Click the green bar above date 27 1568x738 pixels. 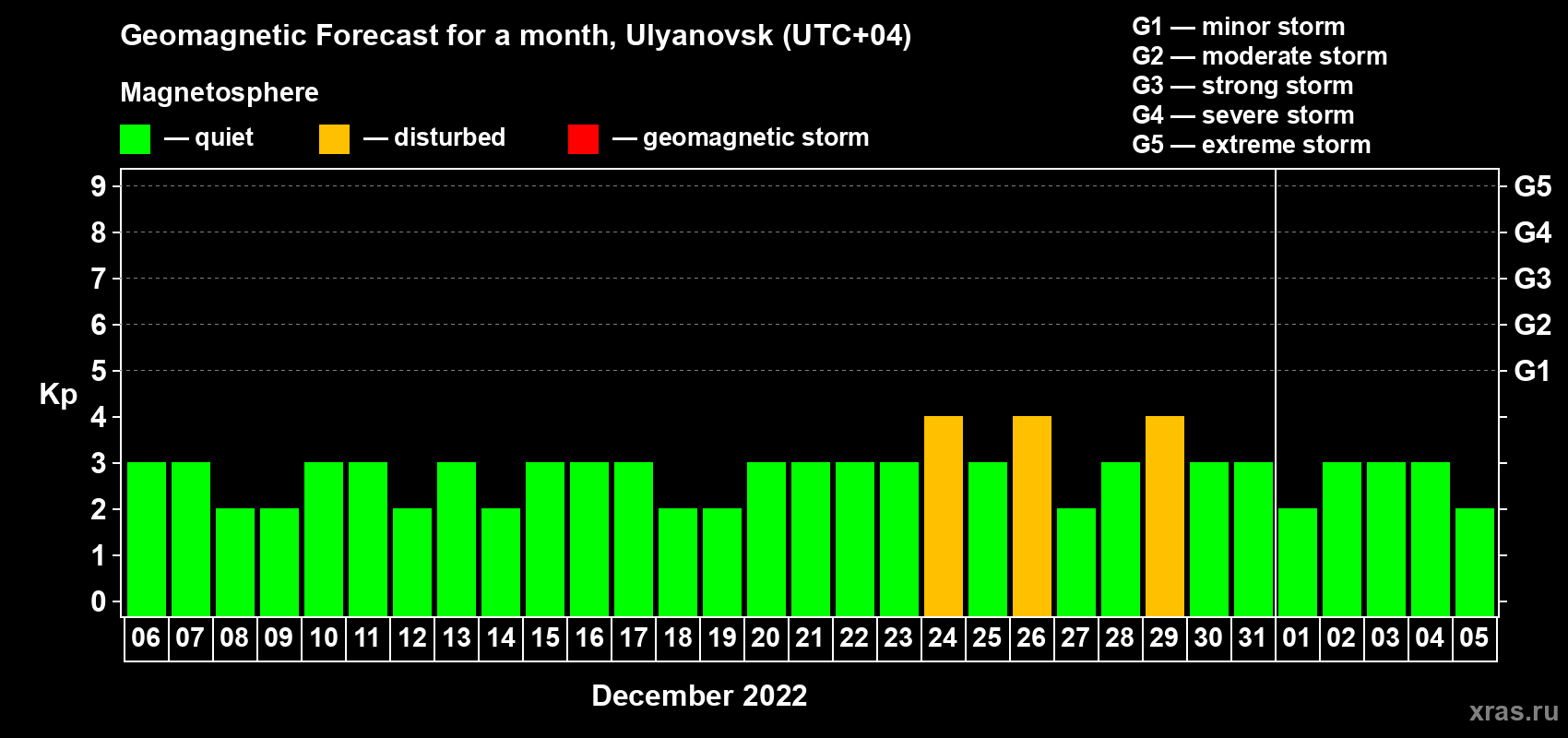click(1076, 562)
